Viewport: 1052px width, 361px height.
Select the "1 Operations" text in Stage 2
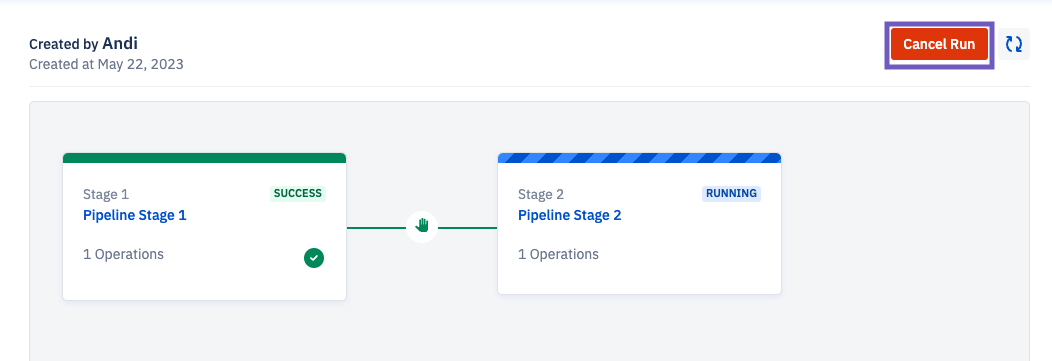click(558, 254)
